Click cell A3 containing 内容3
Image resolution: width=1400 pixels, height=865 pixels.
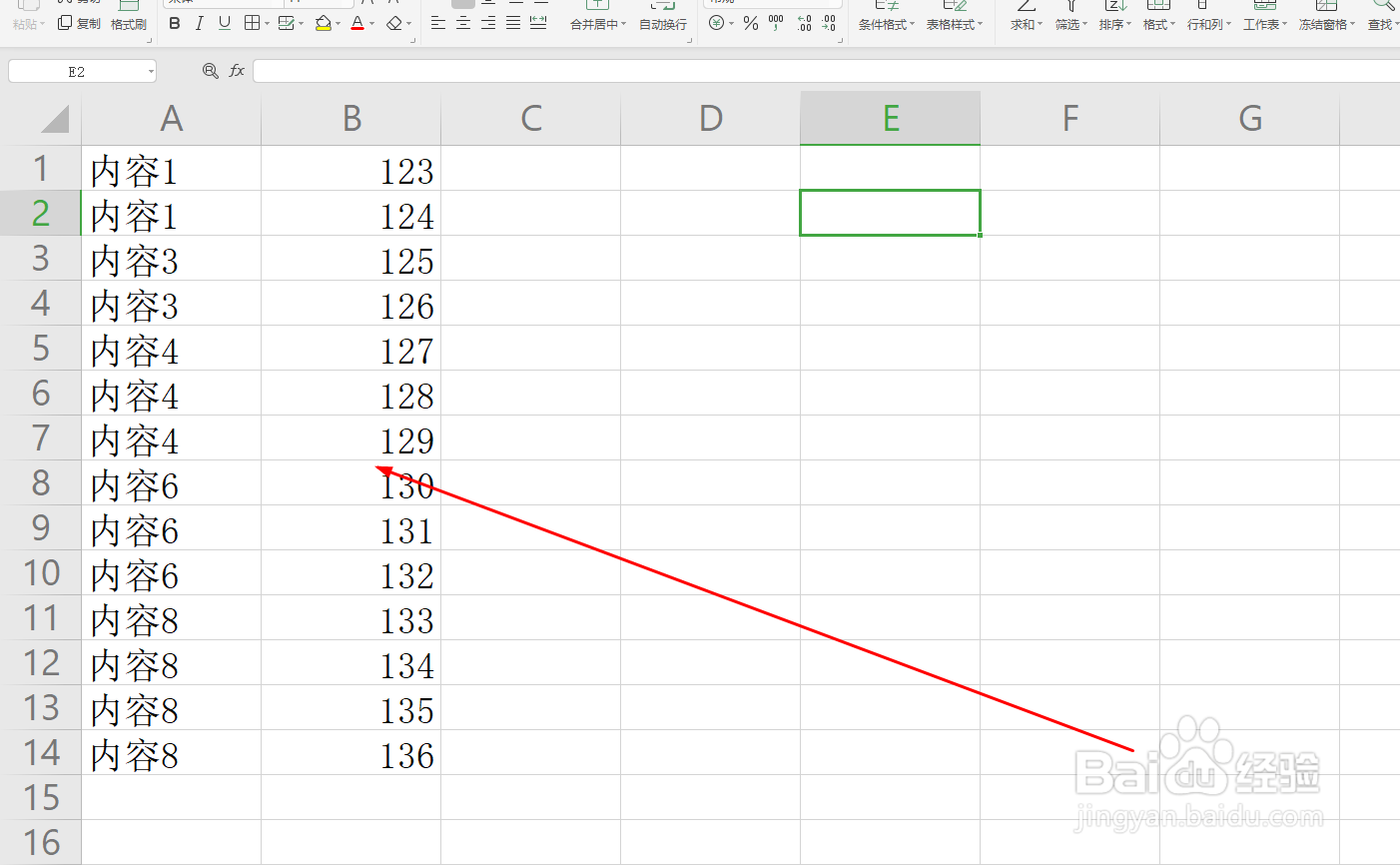coord(172,258)
